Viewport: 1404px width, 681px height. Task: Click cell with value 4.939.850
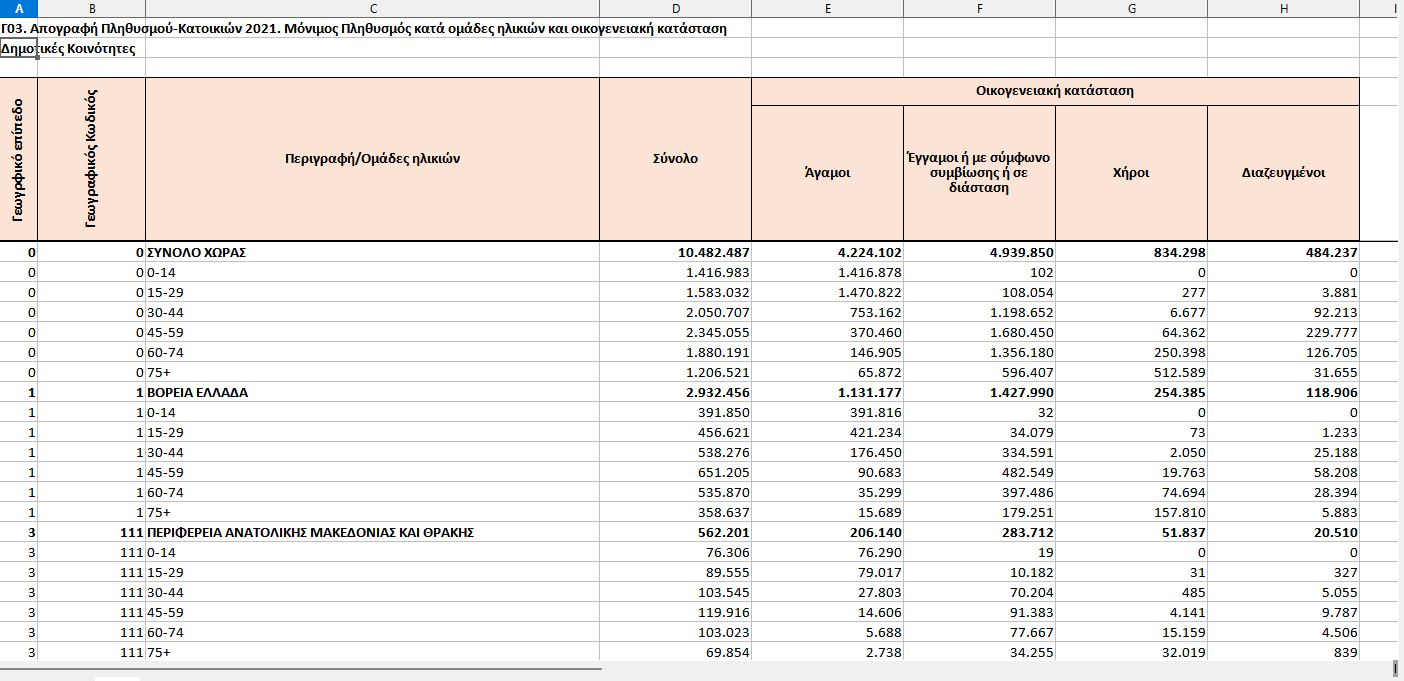tap(979, 253)
